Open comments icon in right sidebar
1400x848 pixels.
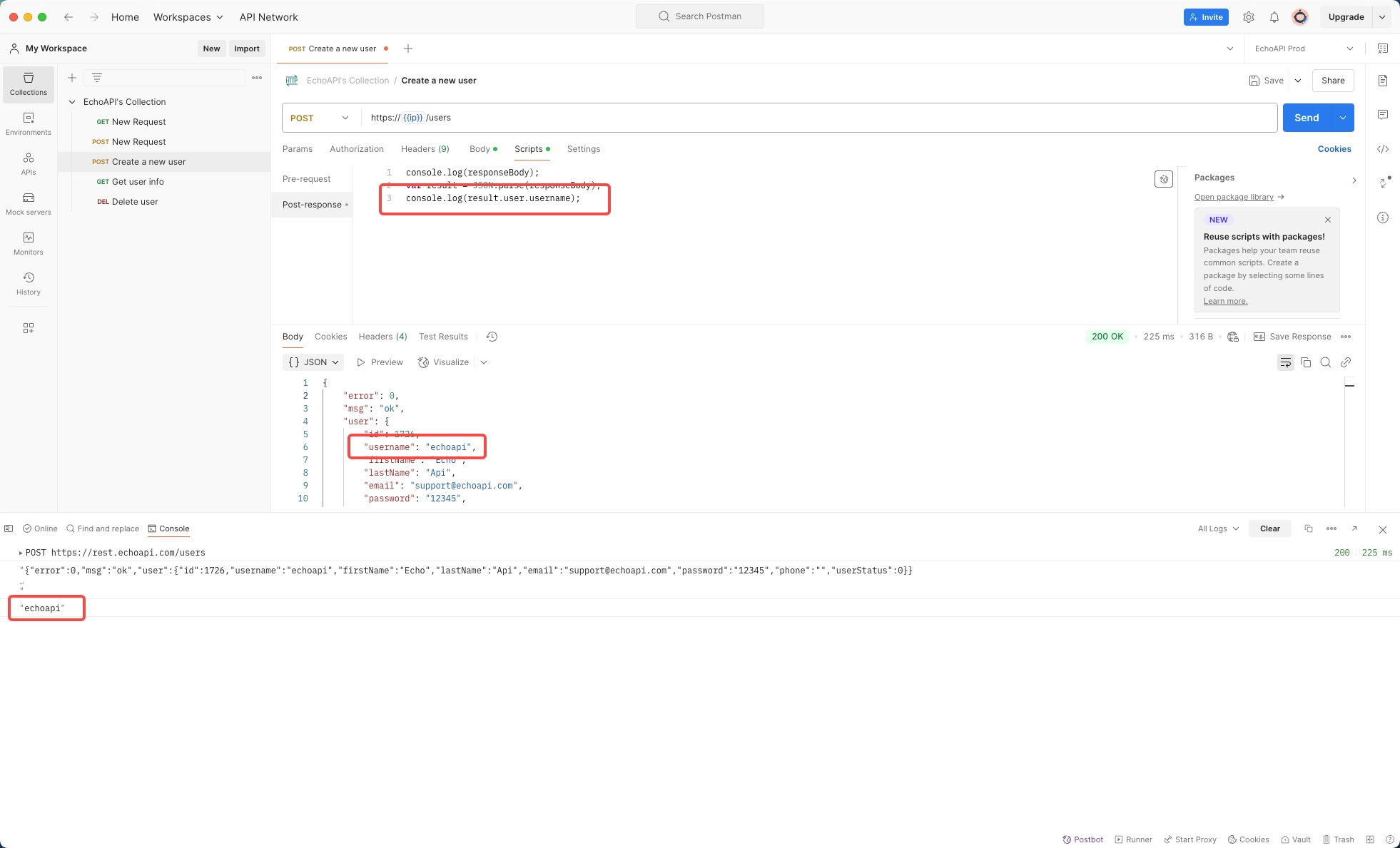pos(1383,115)
